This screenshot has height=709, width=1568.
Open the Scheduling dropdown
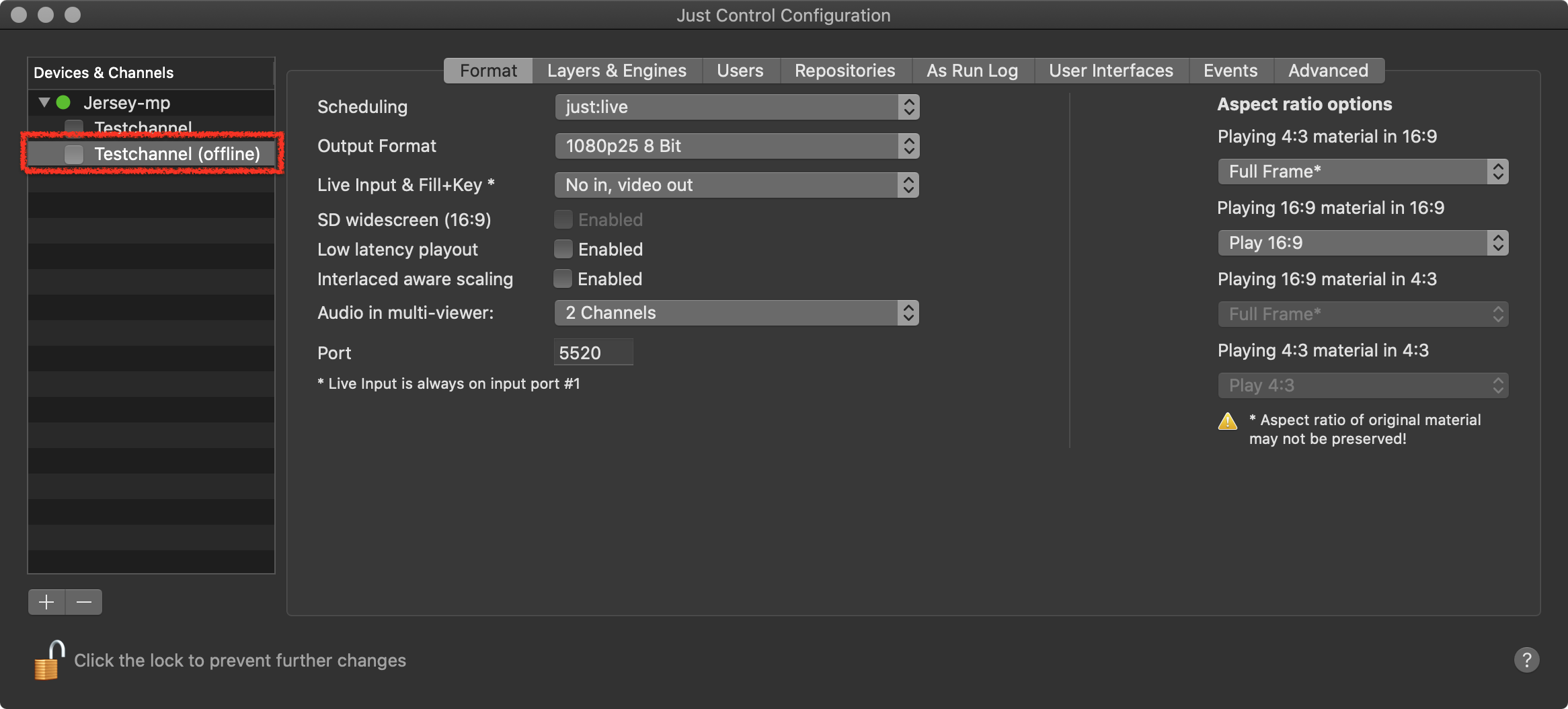pyautogui.click(x=737, y=107)
